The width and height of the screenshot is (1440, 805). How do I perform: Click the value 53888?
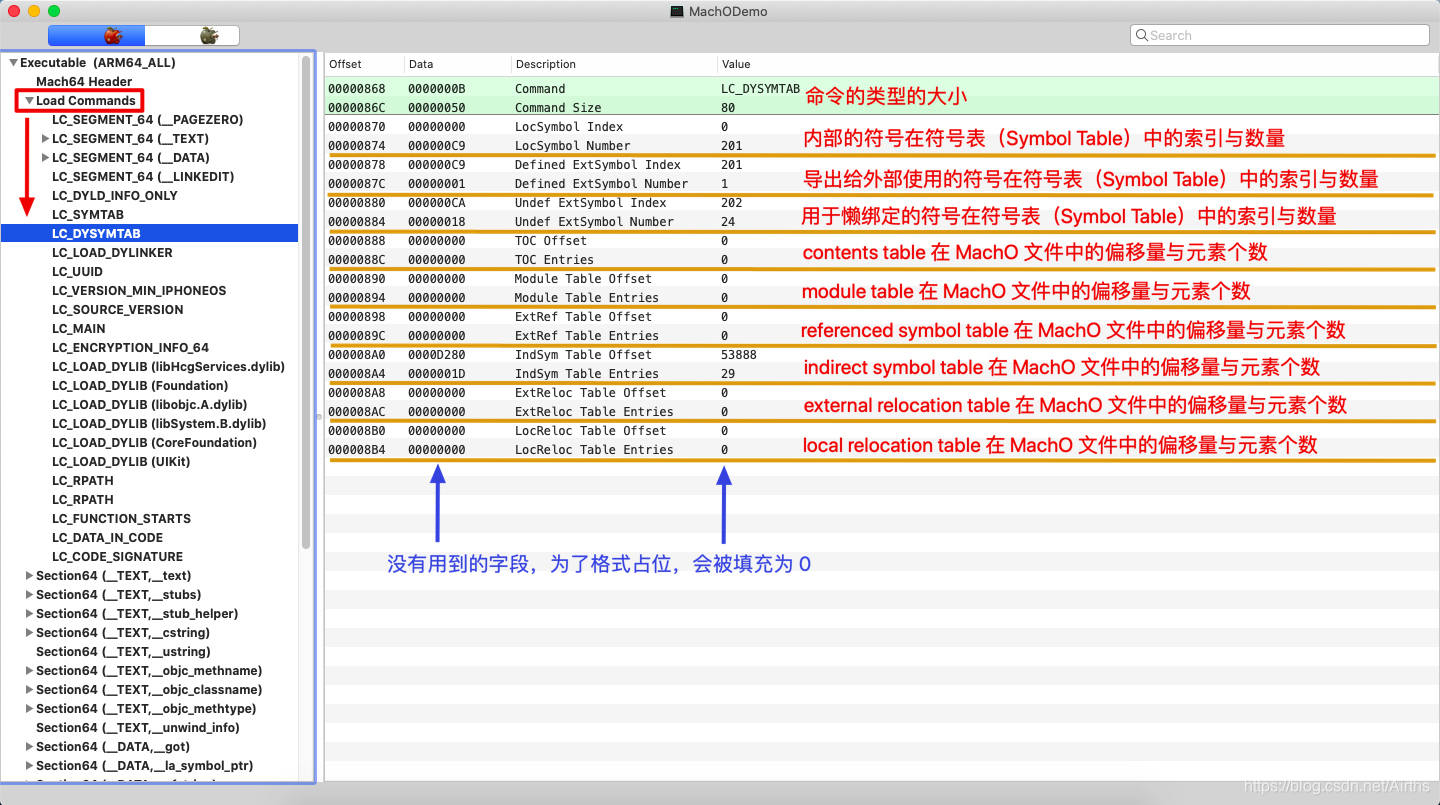[x=738, y=355]
